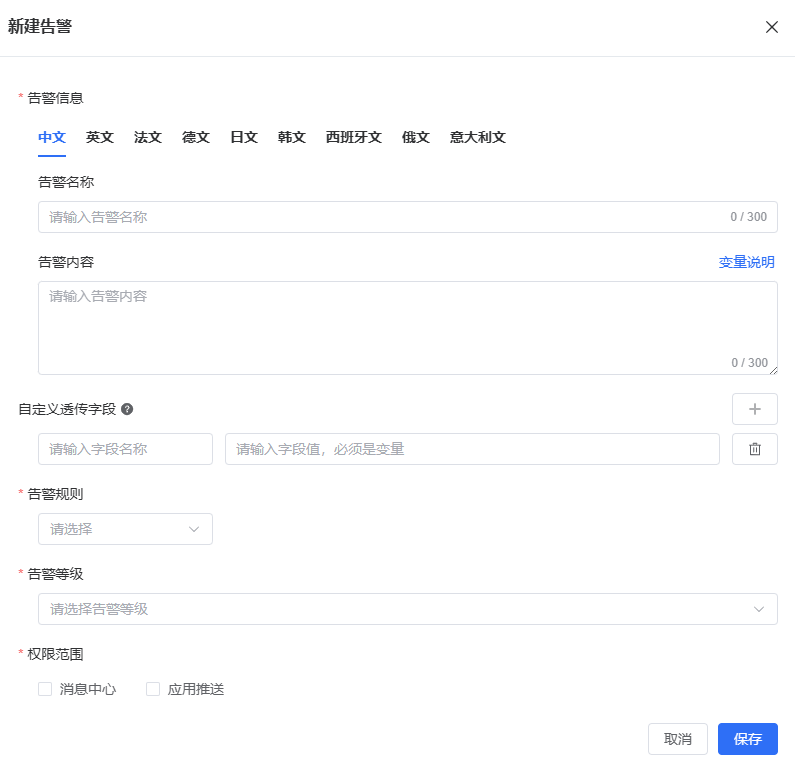Switch to the 德文 tab
The image size is (795, 773).
coord(196,137)
